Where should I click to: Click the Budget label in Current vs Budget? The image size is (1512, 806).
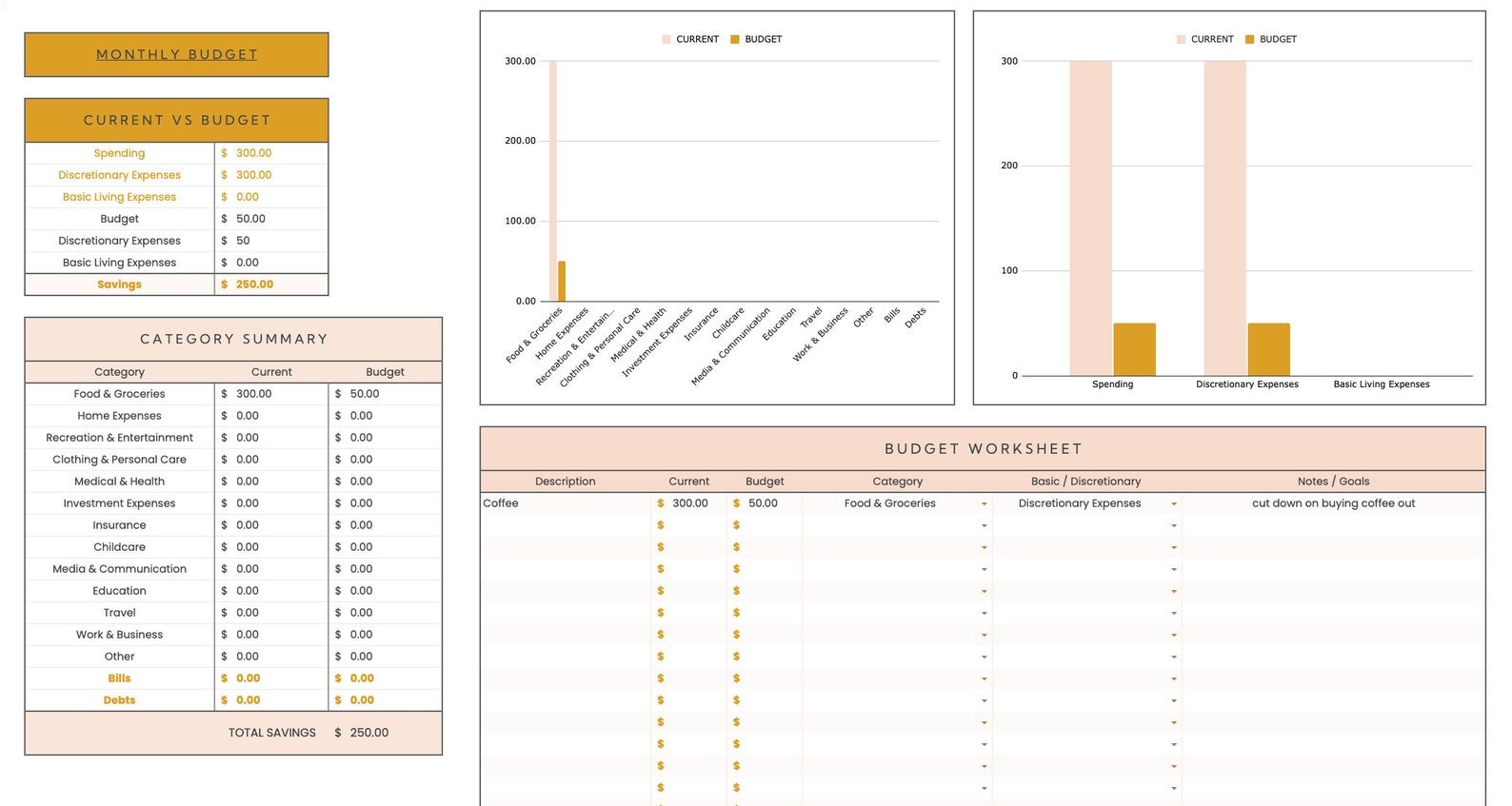(119, 219)
